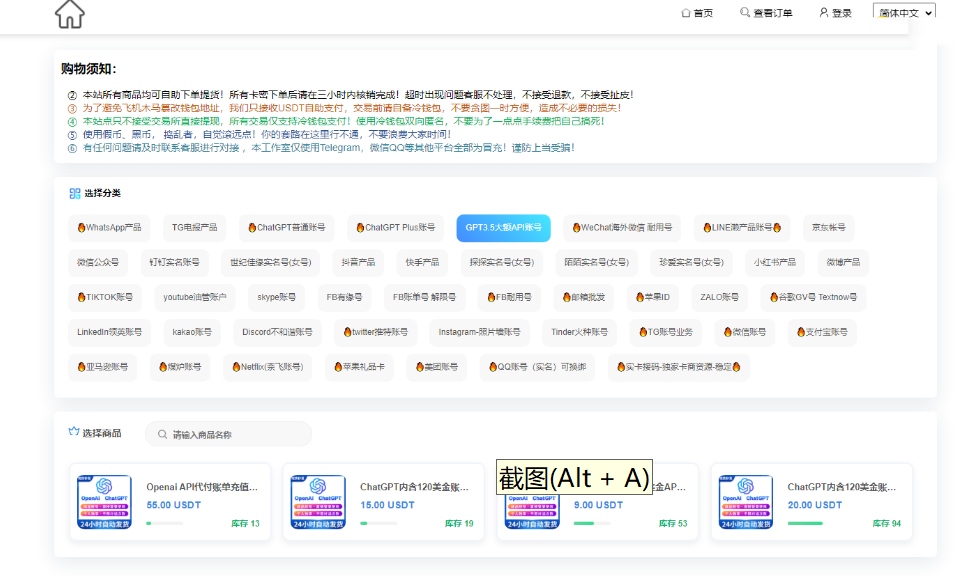Select the WhatsApp产品 category
The image size is (965, 576).
(110, 228)
